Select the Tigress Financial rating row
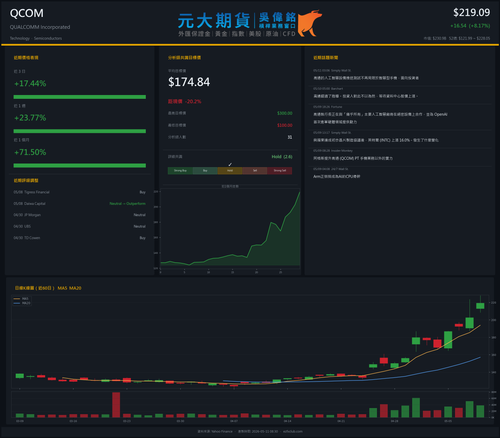The width and height of the screenshot is (500, 438). click(80, 192)
